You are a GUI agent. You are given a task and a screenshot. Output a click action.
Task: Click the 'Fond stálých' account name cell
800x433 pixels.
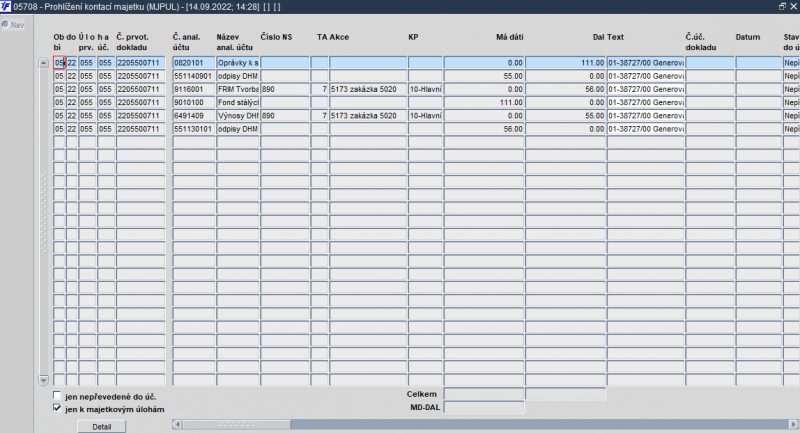tap(238, 103)
